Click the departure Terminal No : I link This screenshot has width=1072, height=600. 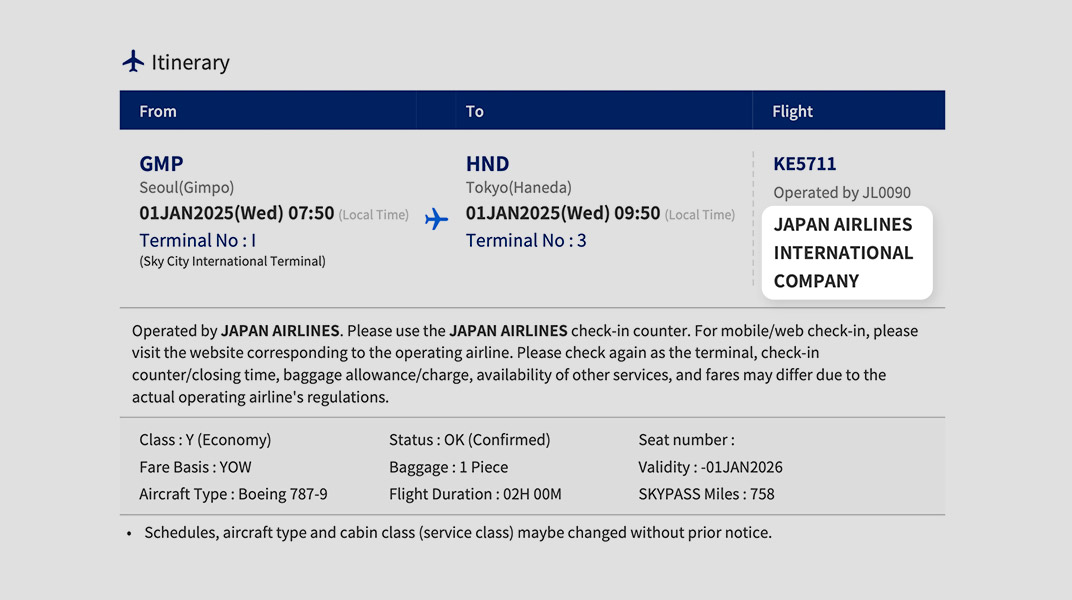pyautogui.click(x=197, y=240)
